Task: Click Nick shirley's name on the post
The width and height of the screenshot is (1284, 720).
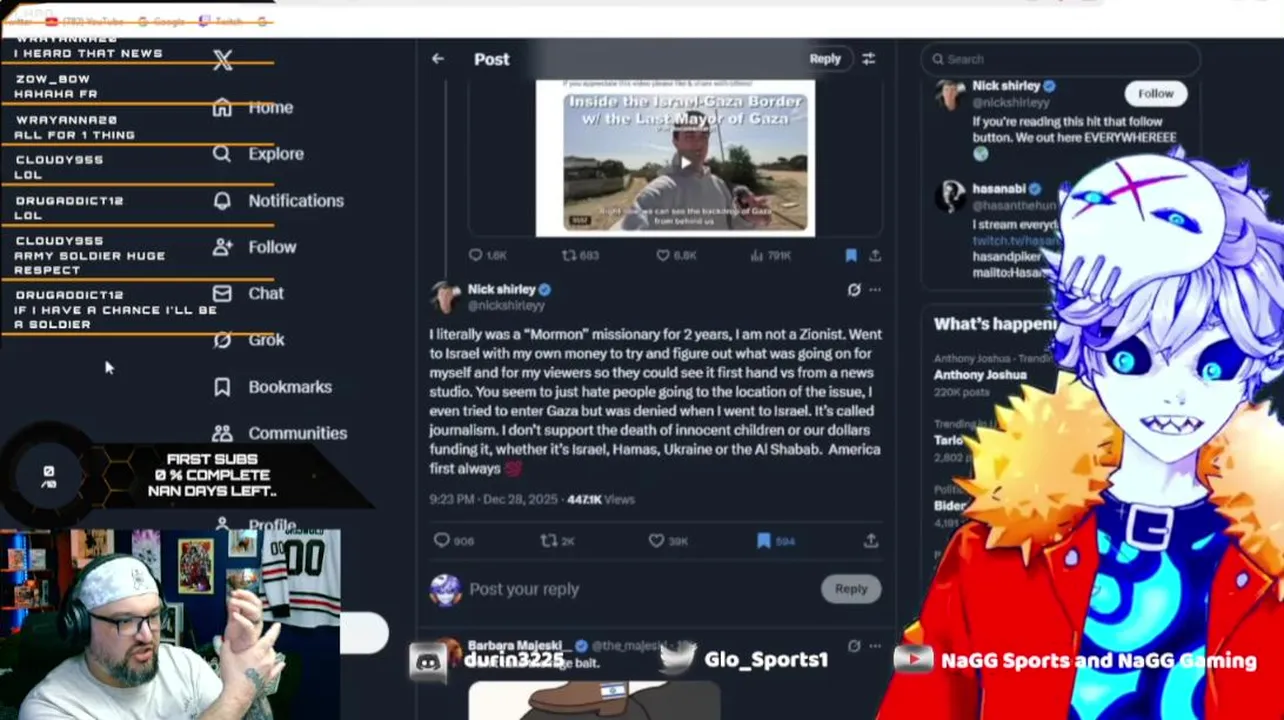Action: [x=502, y=289]
